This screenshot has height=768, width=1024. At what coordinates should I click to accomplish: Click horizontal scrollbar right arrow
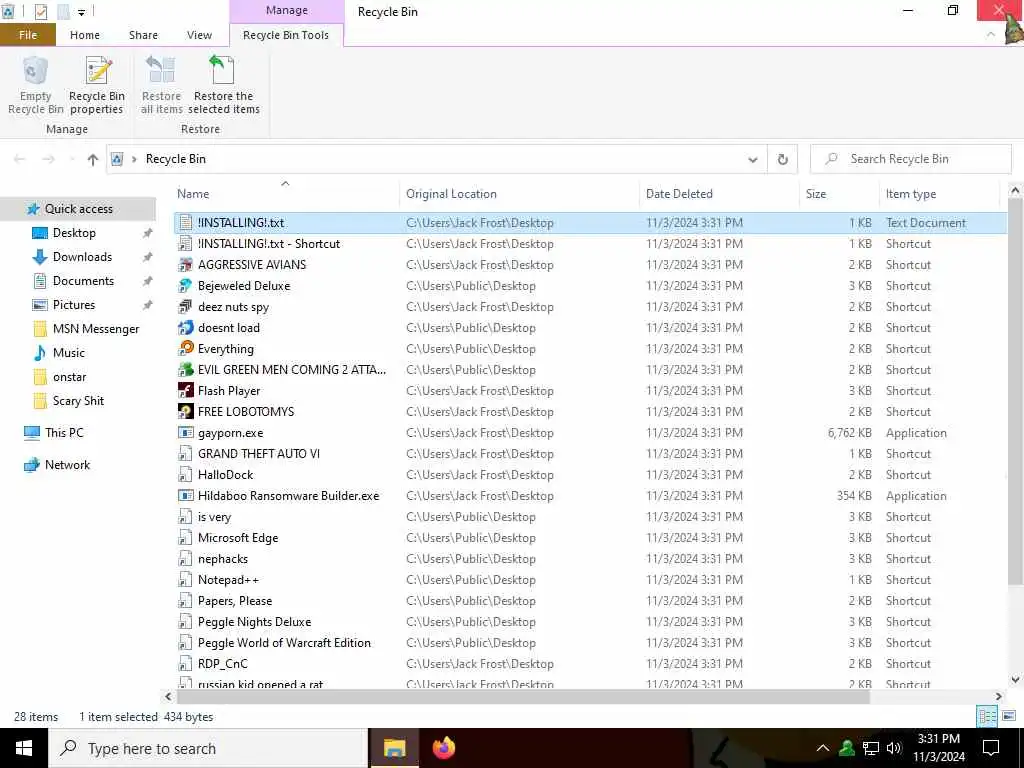(998, 697)
